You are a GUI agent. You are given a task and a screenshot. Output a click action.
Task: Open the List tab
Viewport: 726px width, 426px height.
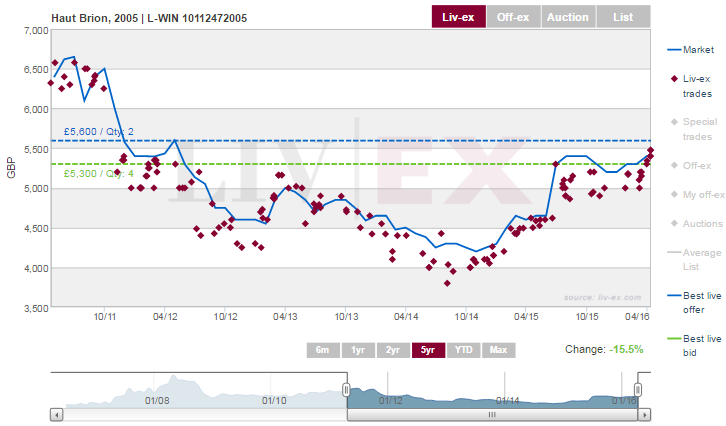click(623, 17)
